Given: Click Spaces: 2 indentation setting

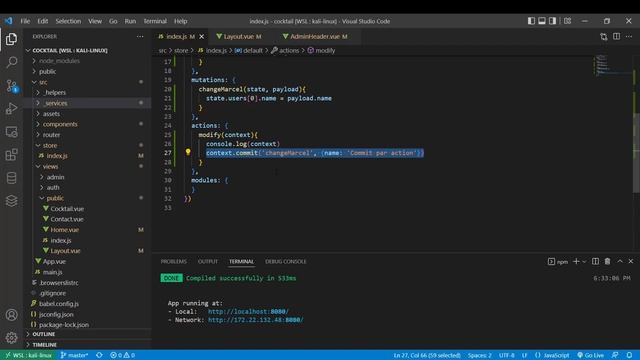Looking at the screenshot, I should [x=479, y=355].
